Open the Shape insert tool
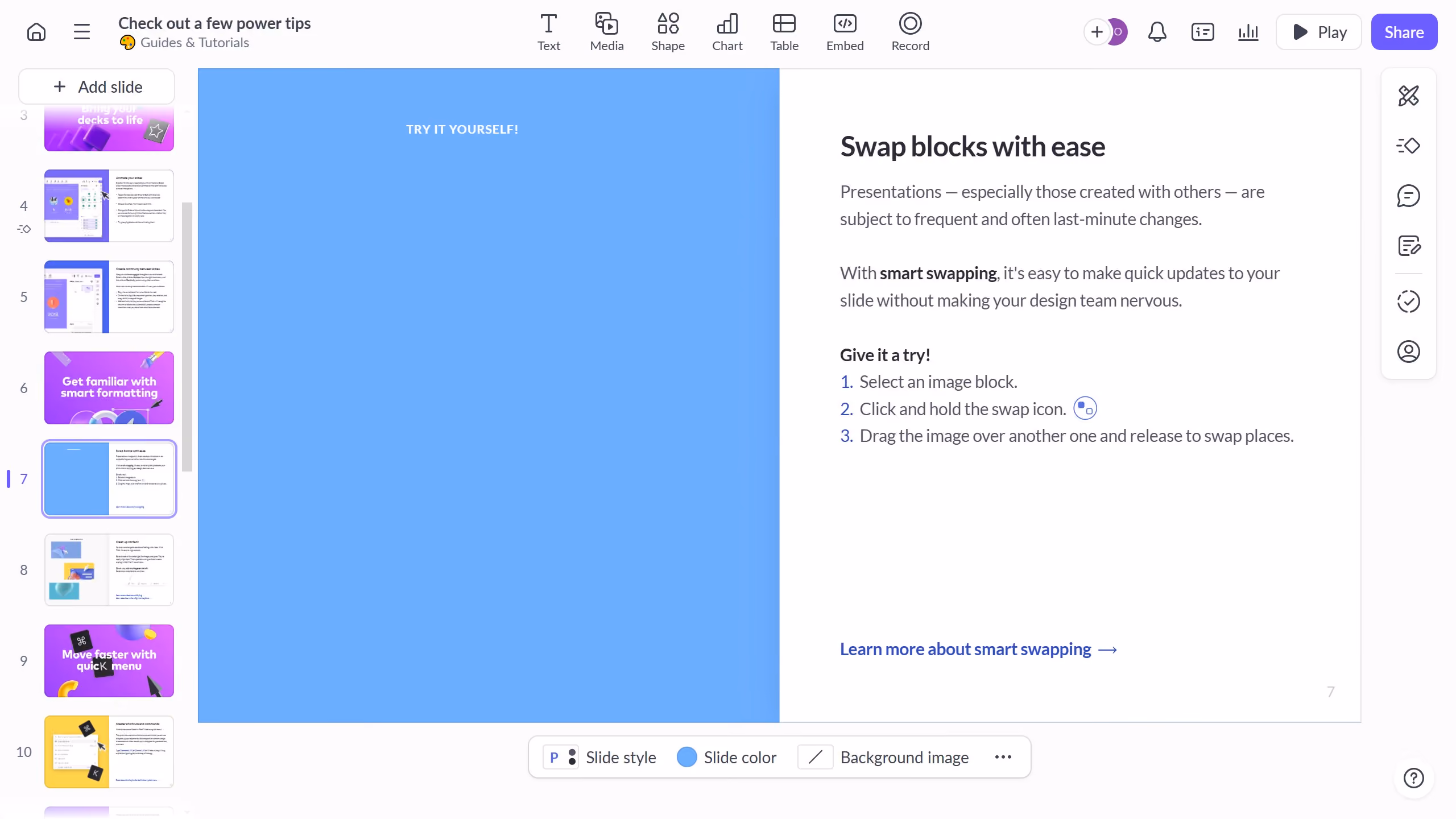This screenshot has height=819, width=1456. pos(668,32)
